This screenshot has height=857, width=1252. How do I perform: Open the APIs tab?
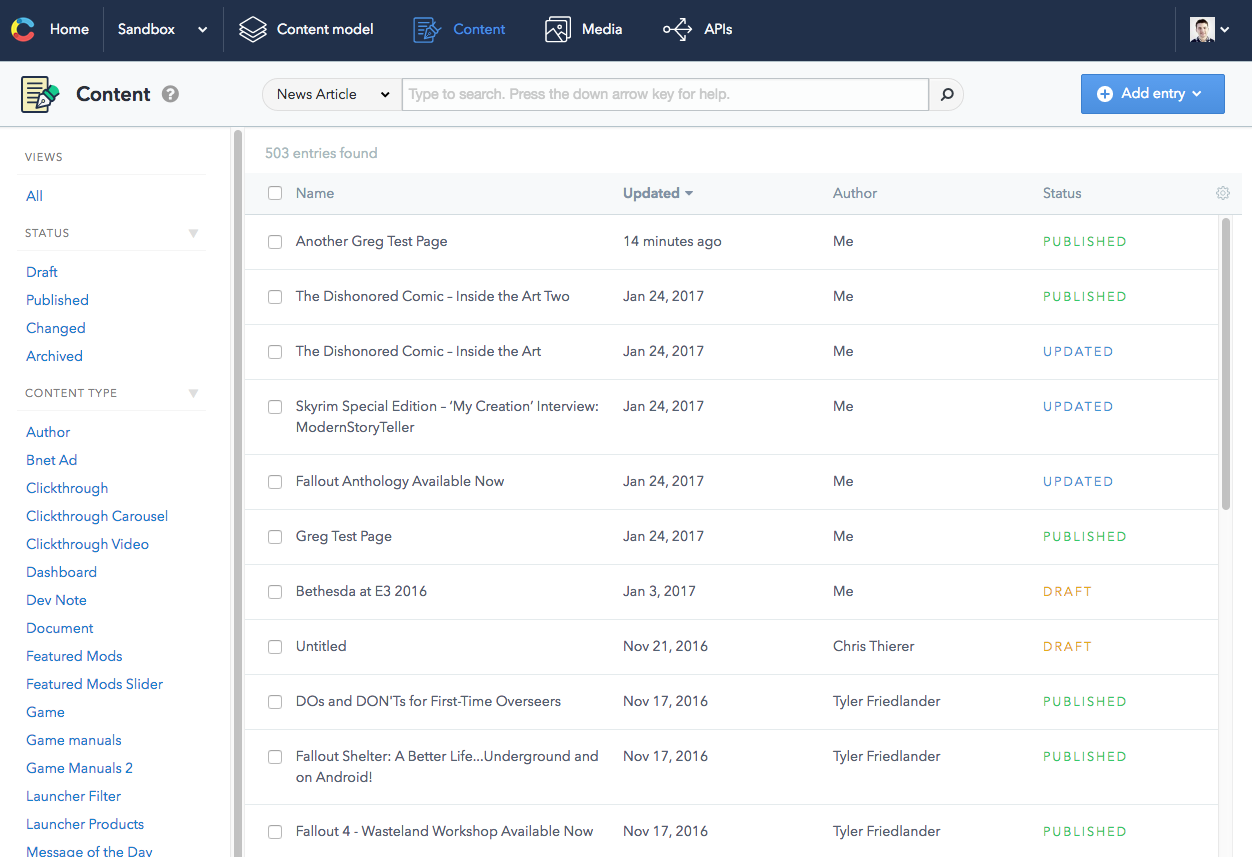(x=698, y=29)
